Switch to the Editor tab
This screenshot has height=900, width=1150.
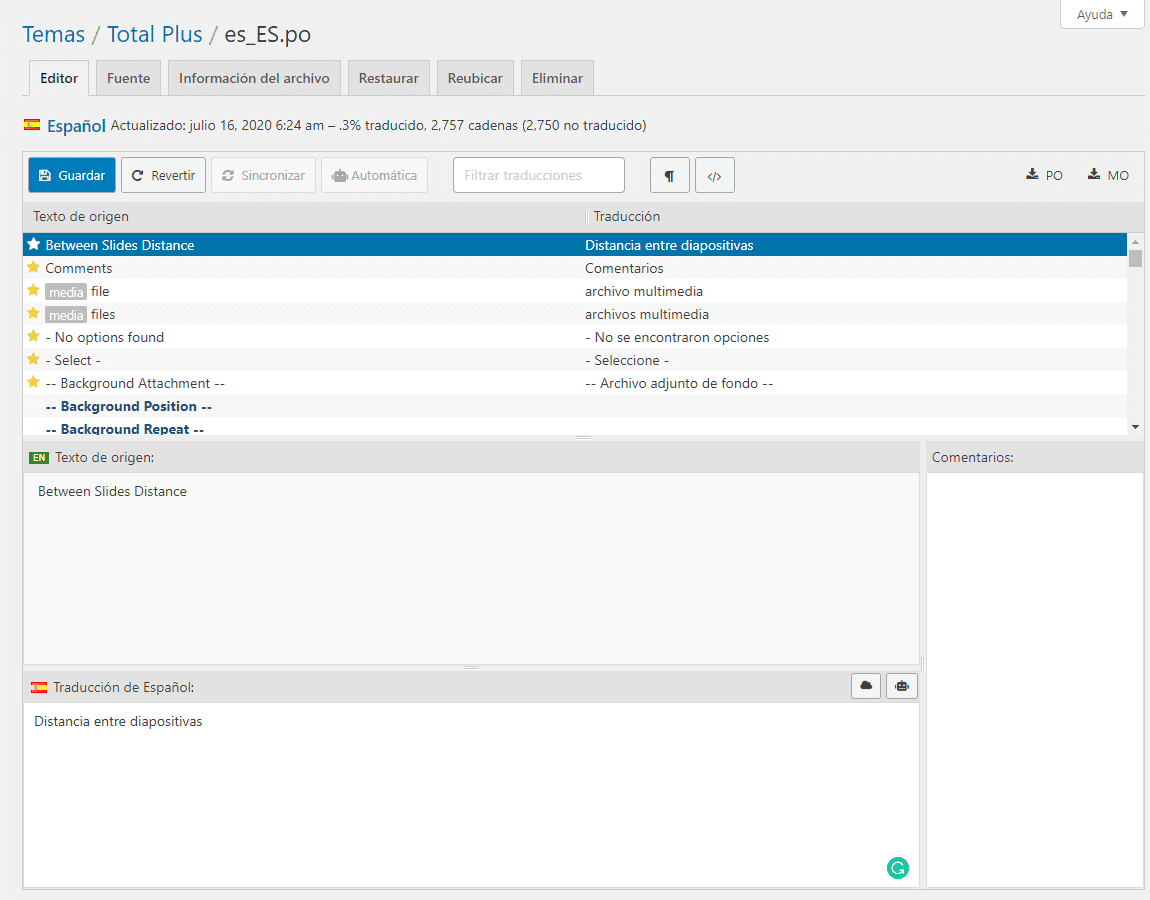(x=59, y=78)
